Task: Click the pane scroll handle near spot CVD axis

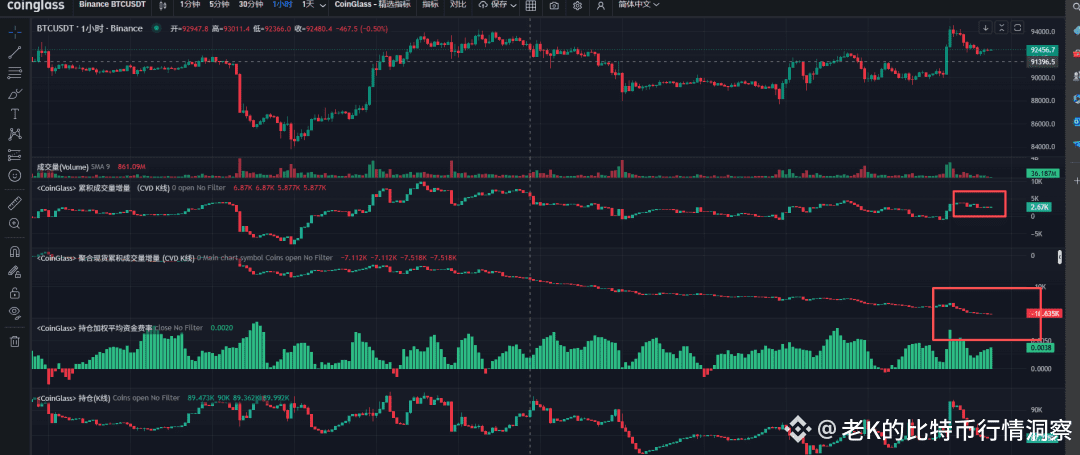Action: pyautogui.click(x=1059, y=257)
